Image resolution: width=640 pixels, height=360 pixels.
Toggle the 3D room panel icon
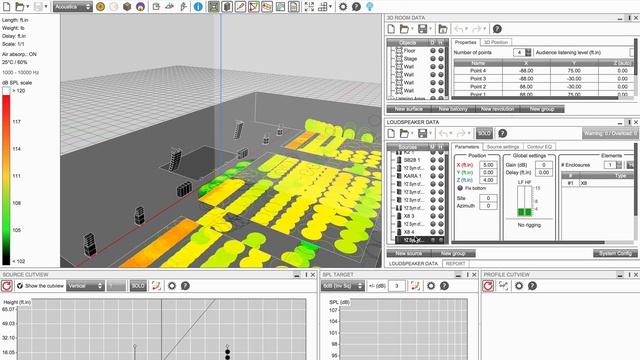(214, 7)
